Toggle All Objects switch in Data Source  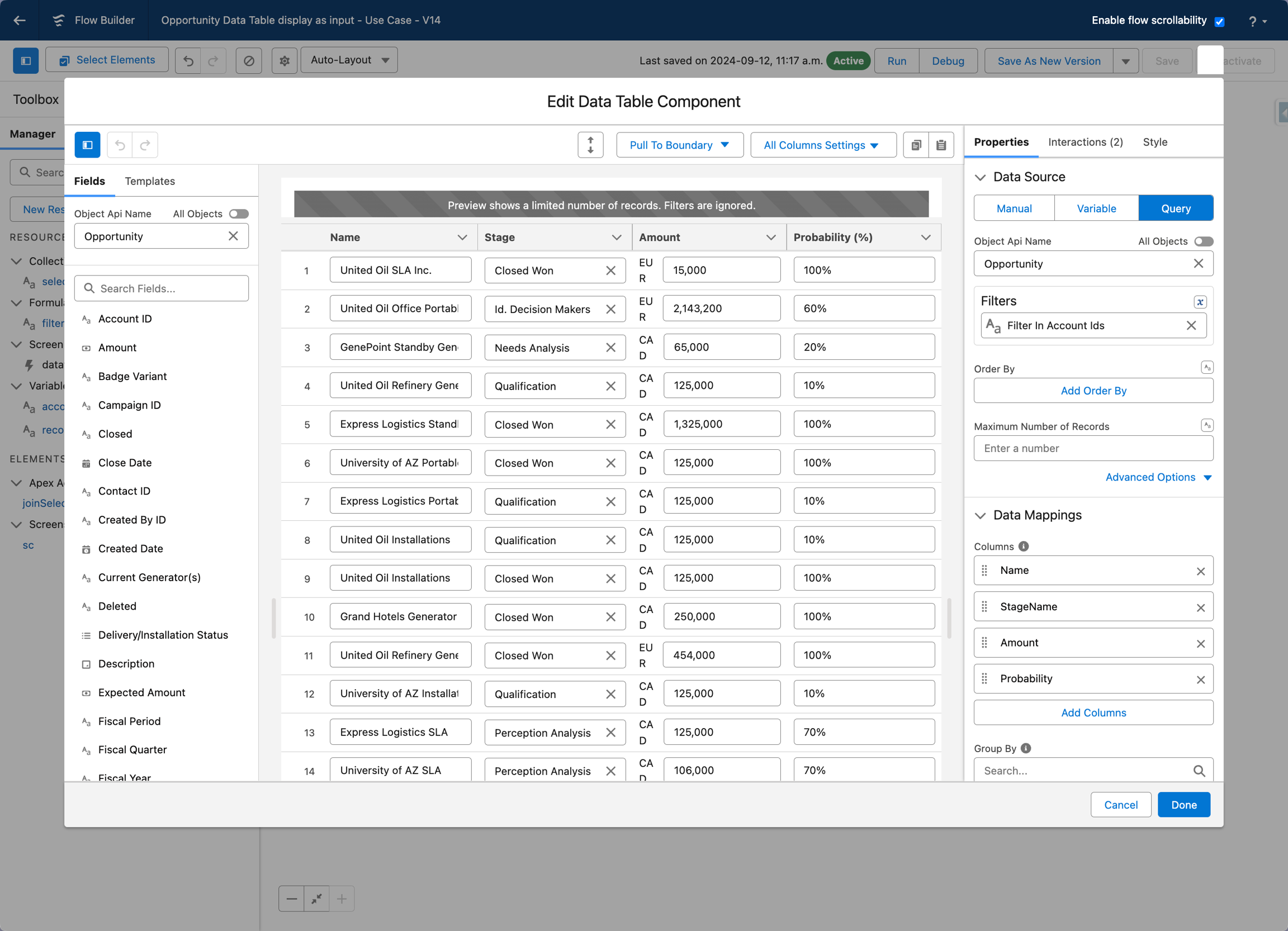tap(1203, 242)
